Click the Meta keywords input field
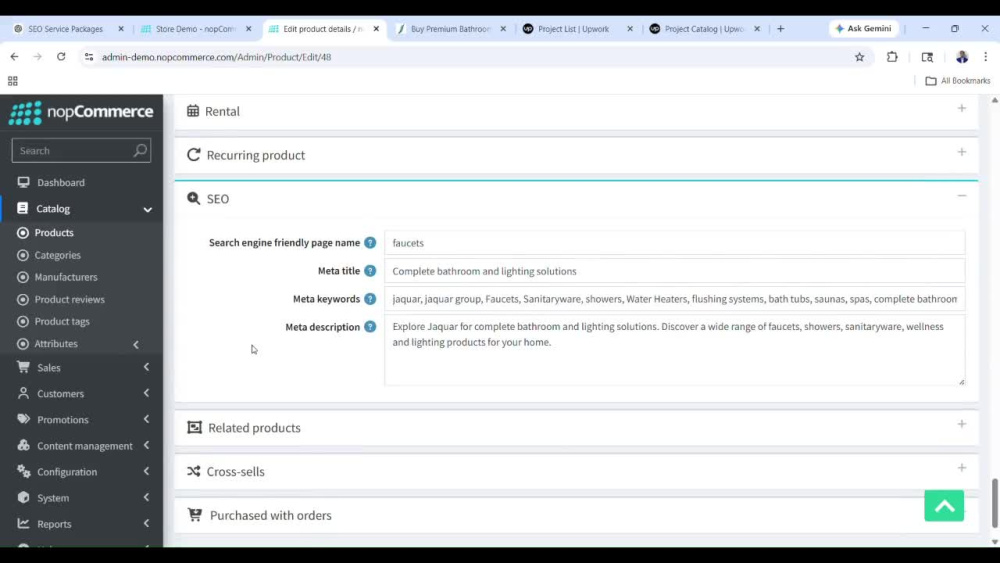Screen dimensions: 1000x563 pyautogui.click(x=674, y=299)
